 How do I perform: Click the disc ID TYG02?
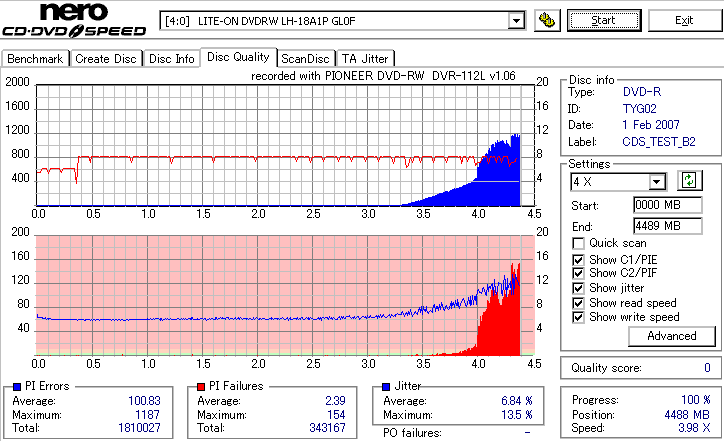tap(640, 109)
